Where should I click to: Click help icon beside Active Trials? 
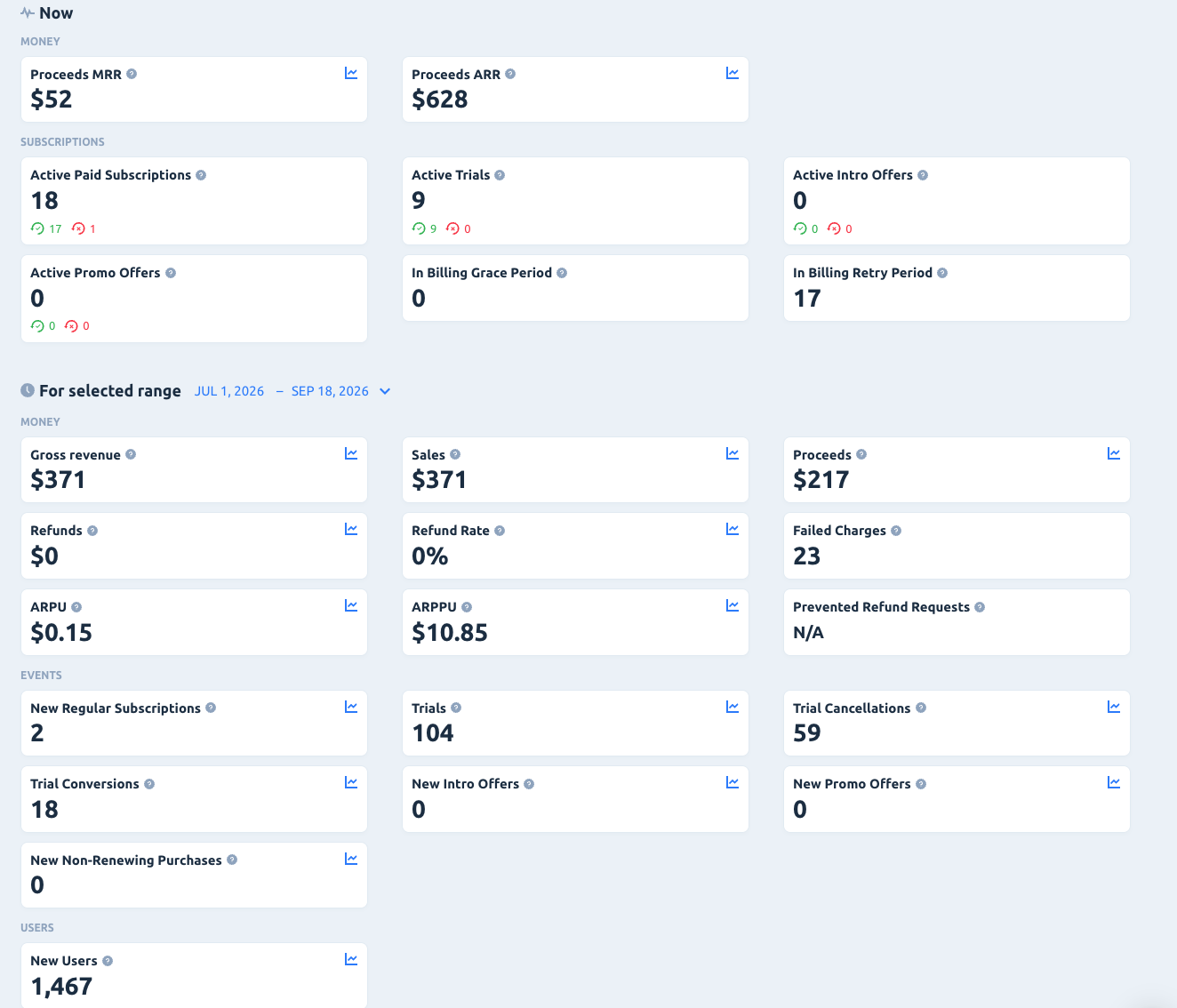tap(500, 175)
